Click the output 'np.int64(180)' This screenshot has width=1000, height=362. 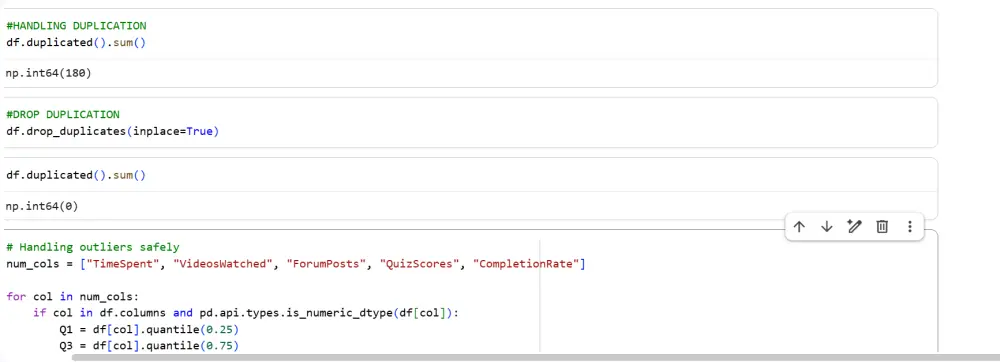pos(48,73)
